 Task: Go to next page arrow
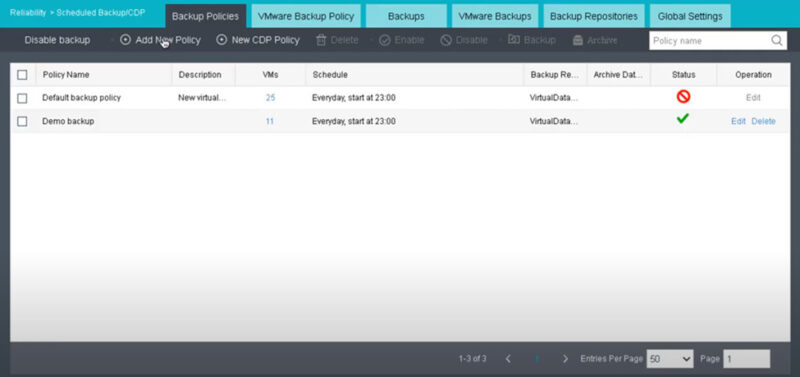click(x=565, y=359)
